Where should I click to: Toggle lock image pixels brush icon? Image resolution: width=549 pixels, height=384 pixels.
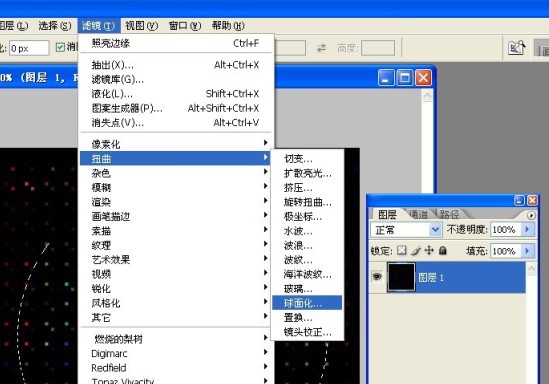pos(416,250)
